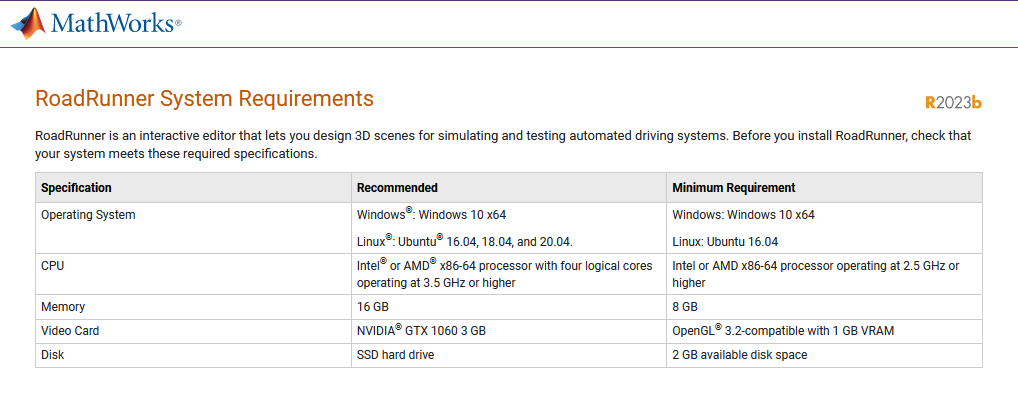
Task: Click the Video Card row label
Action: tap(70, 331)
